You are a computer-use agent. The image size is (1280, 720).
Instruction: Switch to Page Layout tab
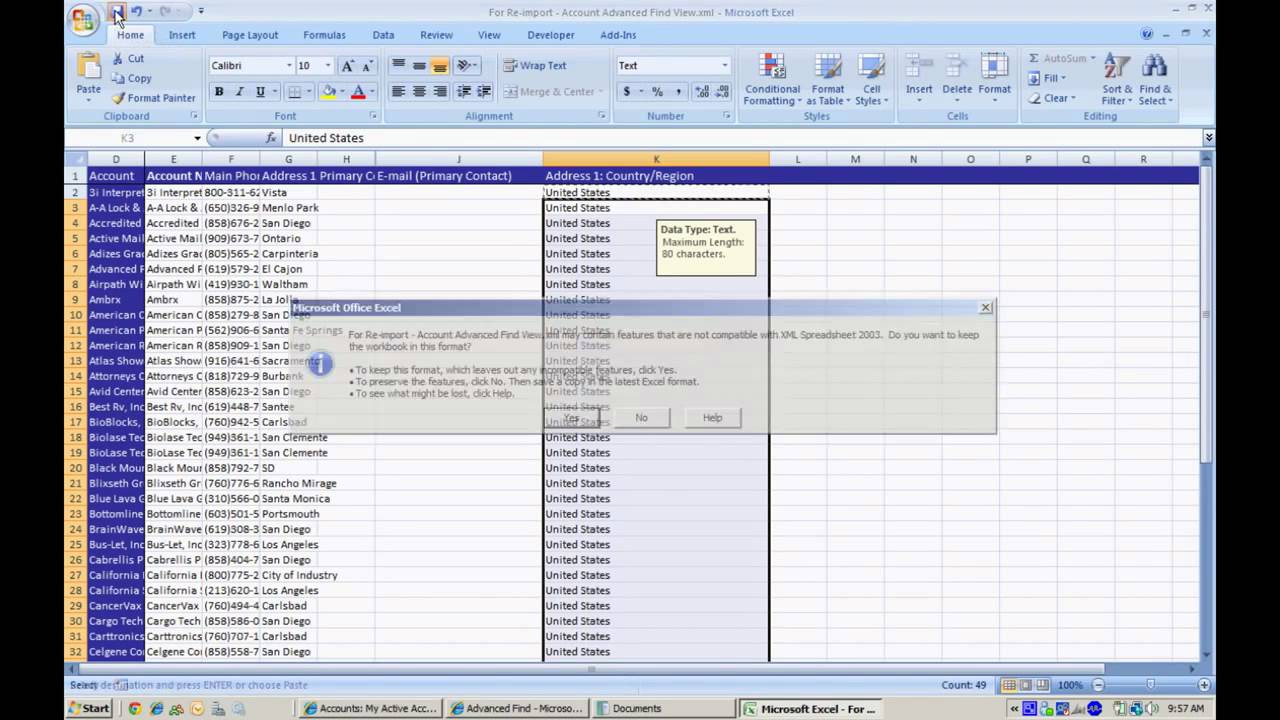tap(250, 35)
